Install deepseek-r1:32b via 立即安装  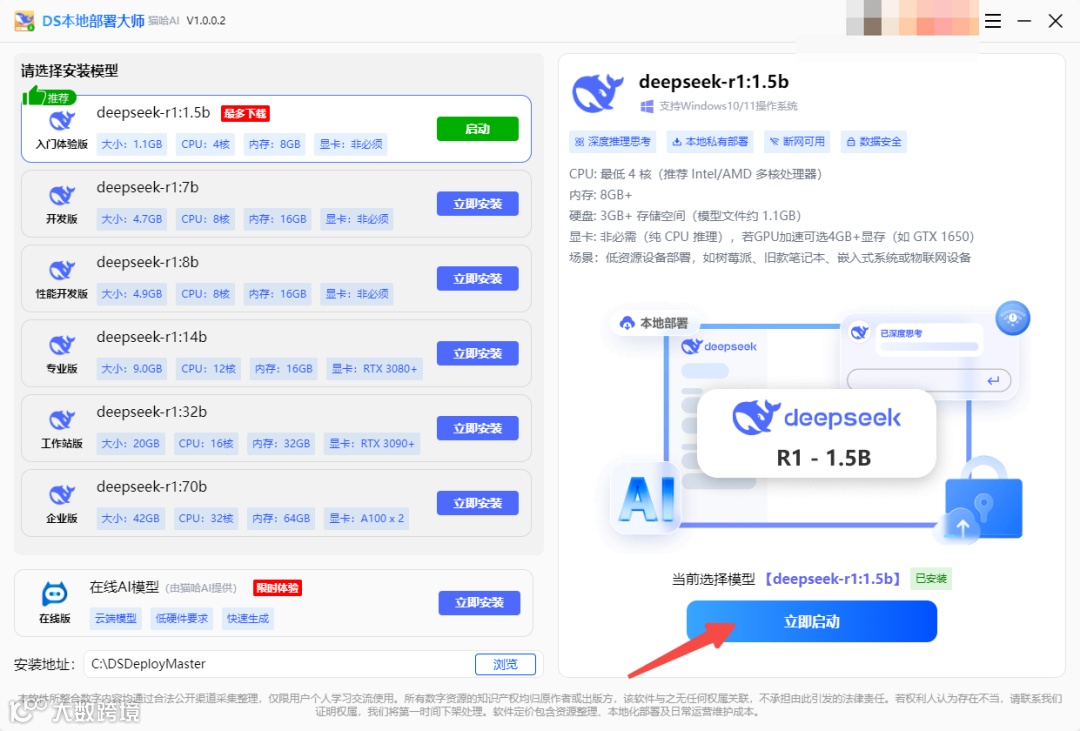477,428
